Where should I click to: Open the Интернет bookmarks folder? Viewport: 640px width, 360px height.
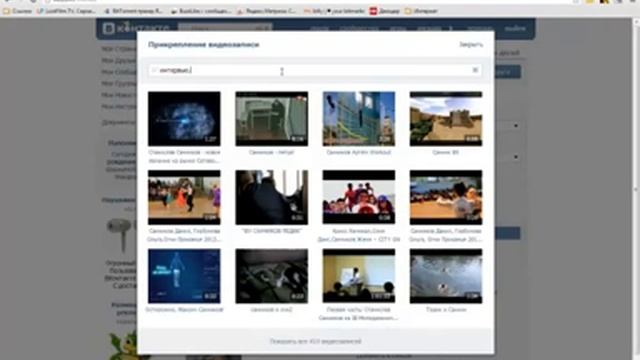click(x=421, y=11)
